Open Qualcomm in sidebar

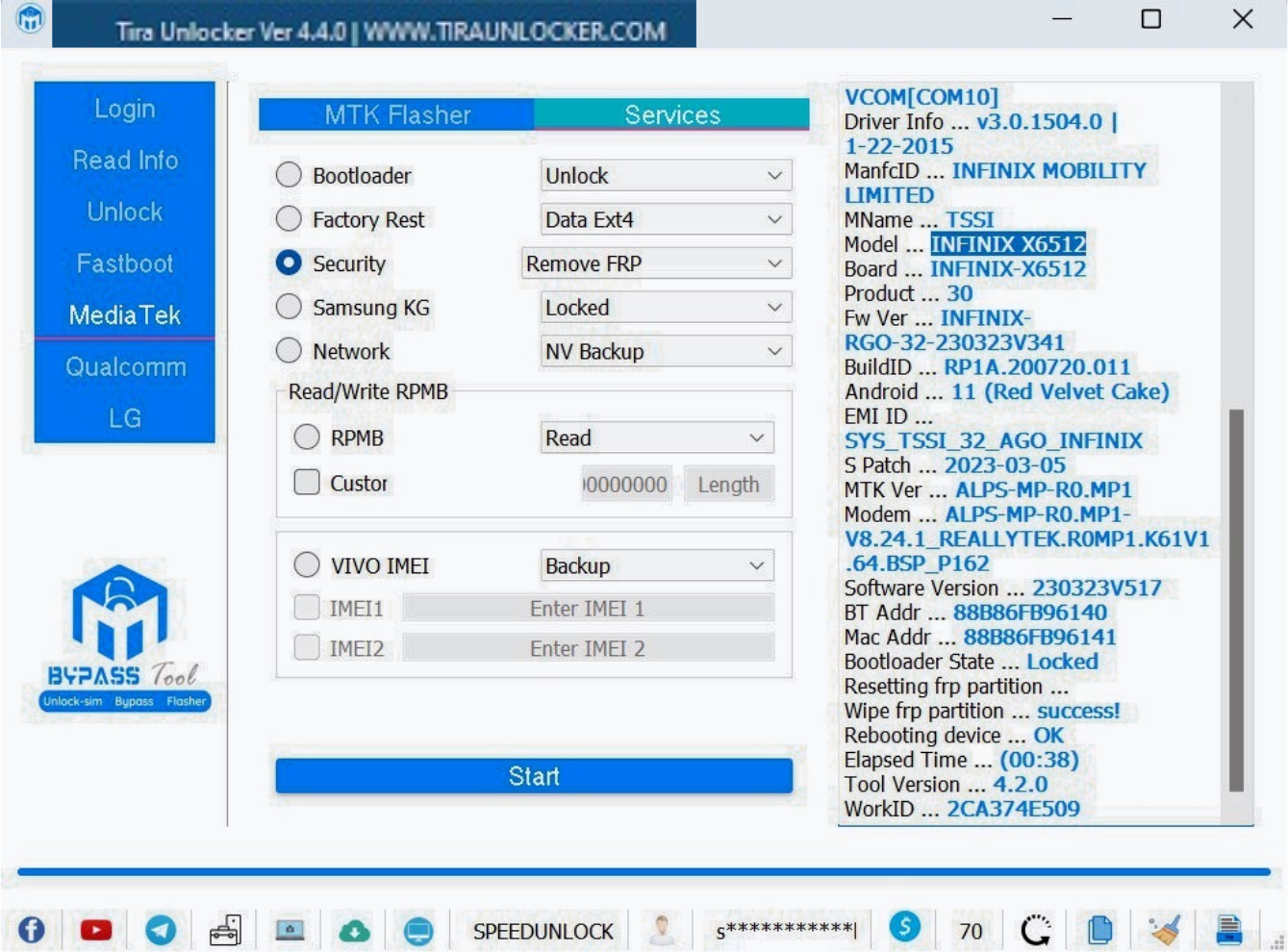[125, 366]
